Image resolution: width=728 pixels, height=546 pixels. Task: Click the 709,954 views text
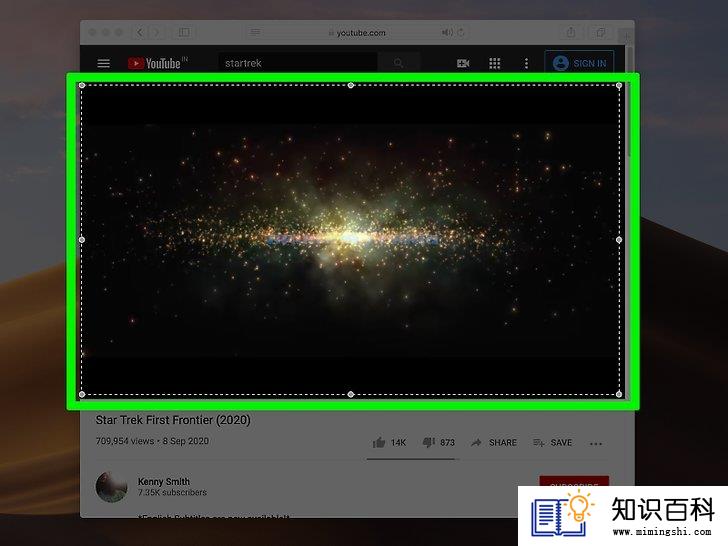point(125,441)
